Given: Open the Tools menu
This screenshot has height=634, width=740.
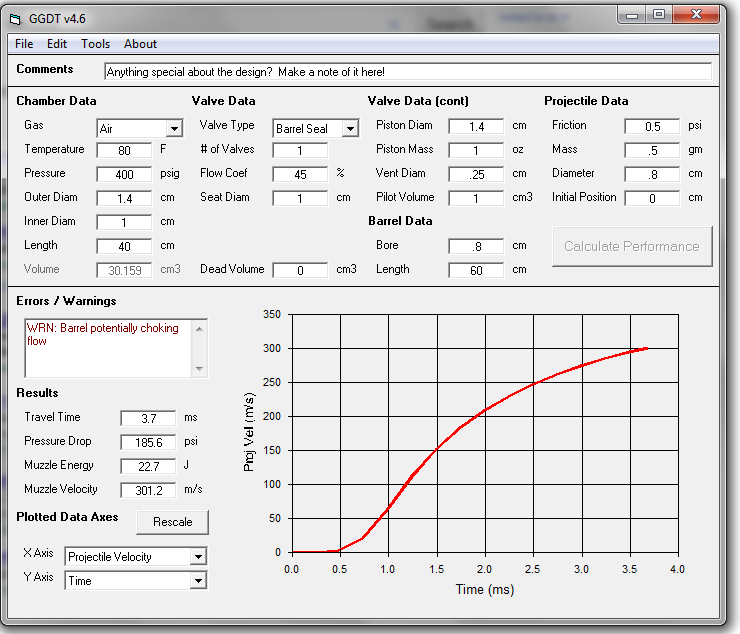Looking at the screenshot, I should pos(96,44).
